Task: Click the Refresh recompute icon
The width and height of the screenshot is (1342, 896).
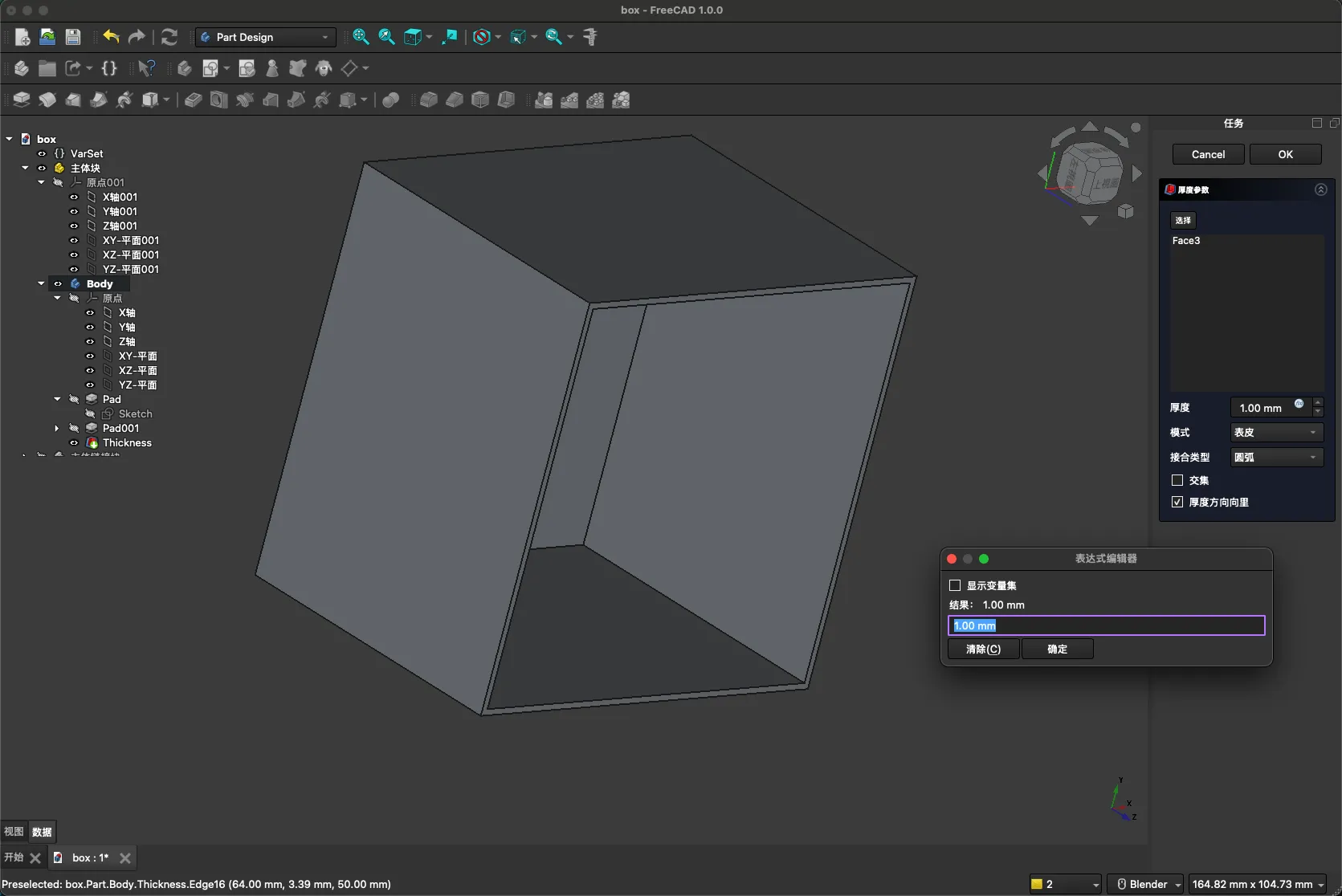Action: click(169, 37)
